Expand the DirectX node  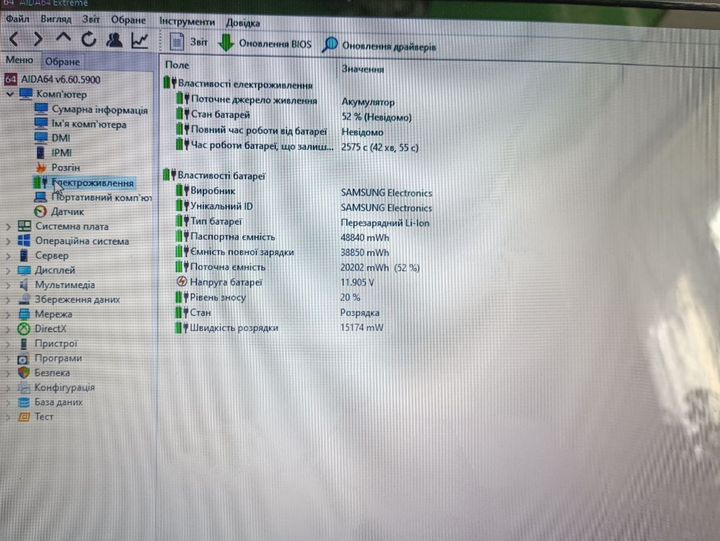tap(8, 329)
